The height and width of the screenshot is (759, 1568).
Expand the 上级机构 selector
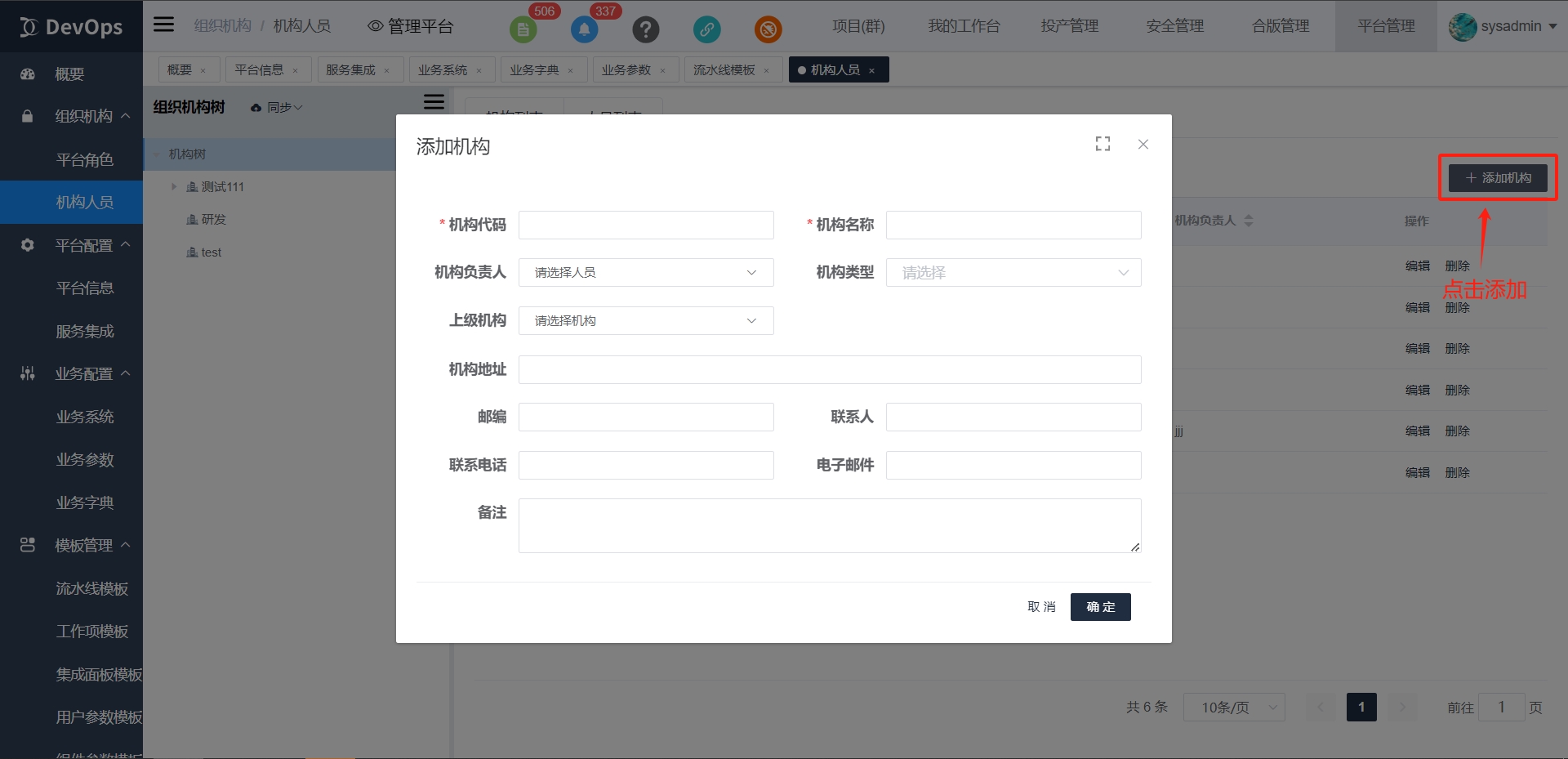[x=645, y=321]
